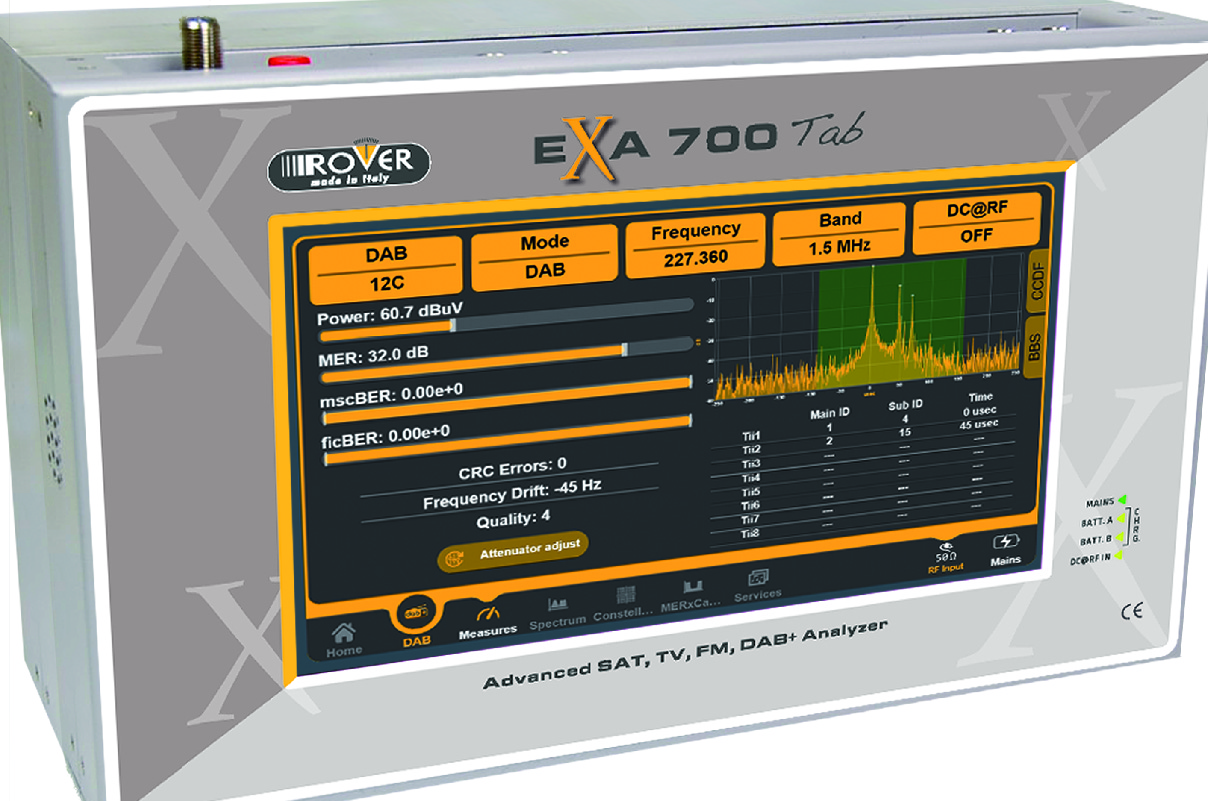This screenshot has width=1208, height=801.
Task: Click the impulse response spectrum graph
Action: click(x=868, y=327)
